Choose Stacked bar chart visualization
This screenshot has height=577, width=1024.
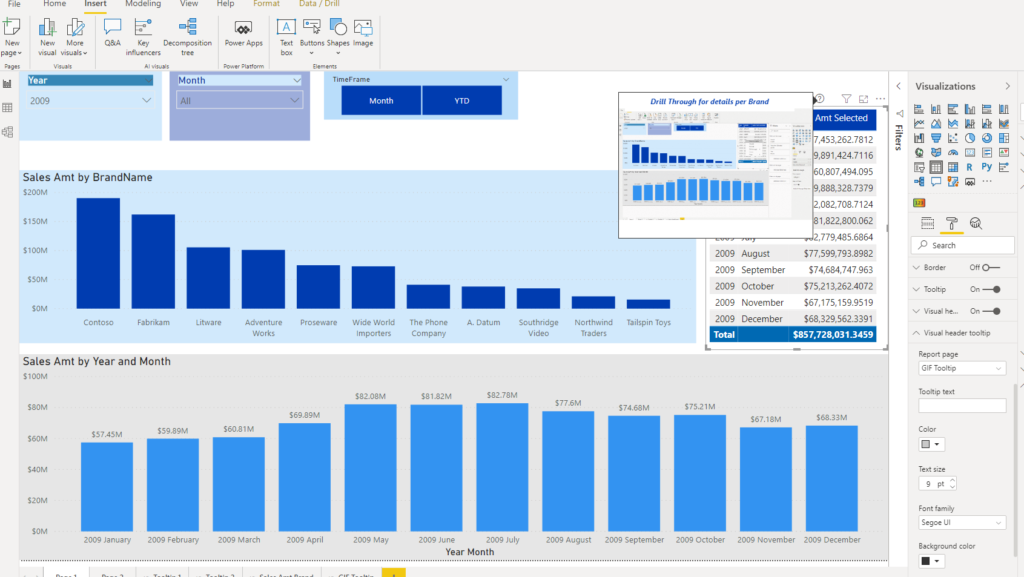[x=919, y=109]
